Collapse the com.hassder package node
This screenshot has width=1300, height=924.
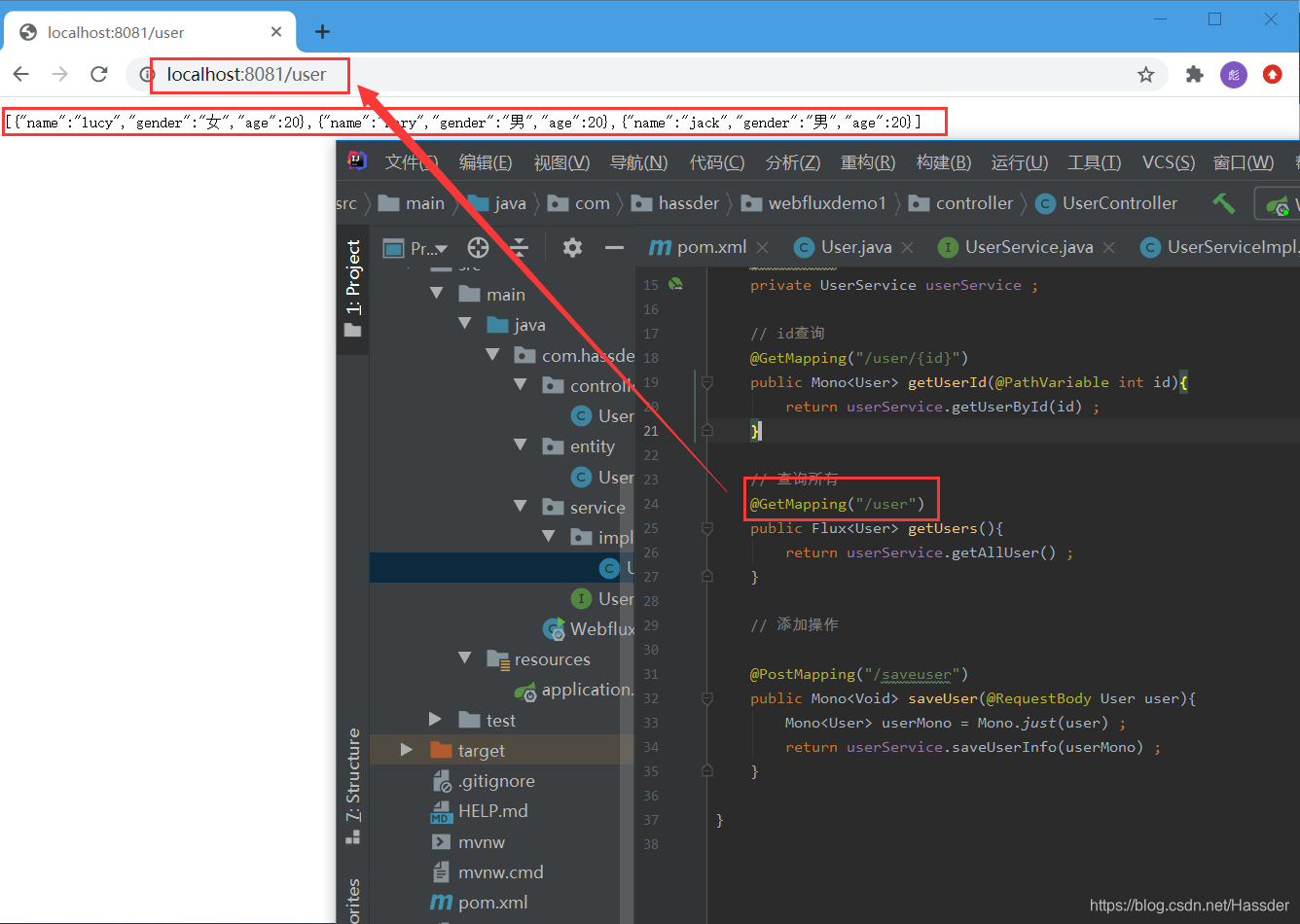492,356
